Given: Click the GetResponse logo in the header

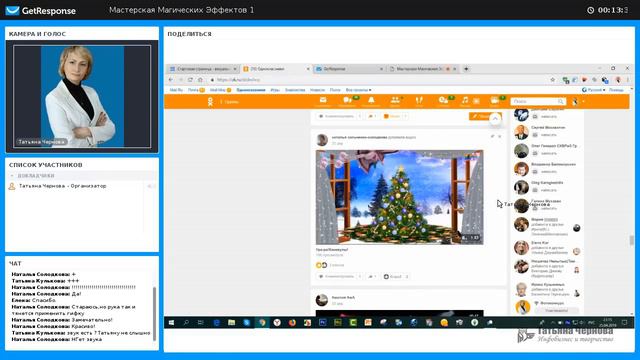Looking at the screenshot, I should [41, 11].
